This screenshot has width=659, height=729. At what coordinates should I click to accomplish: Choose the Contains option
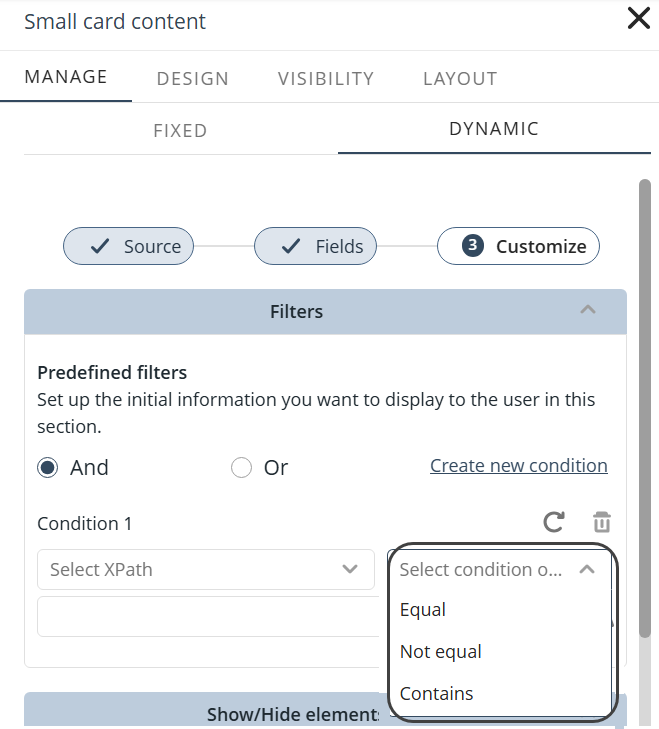coord(437,694)
